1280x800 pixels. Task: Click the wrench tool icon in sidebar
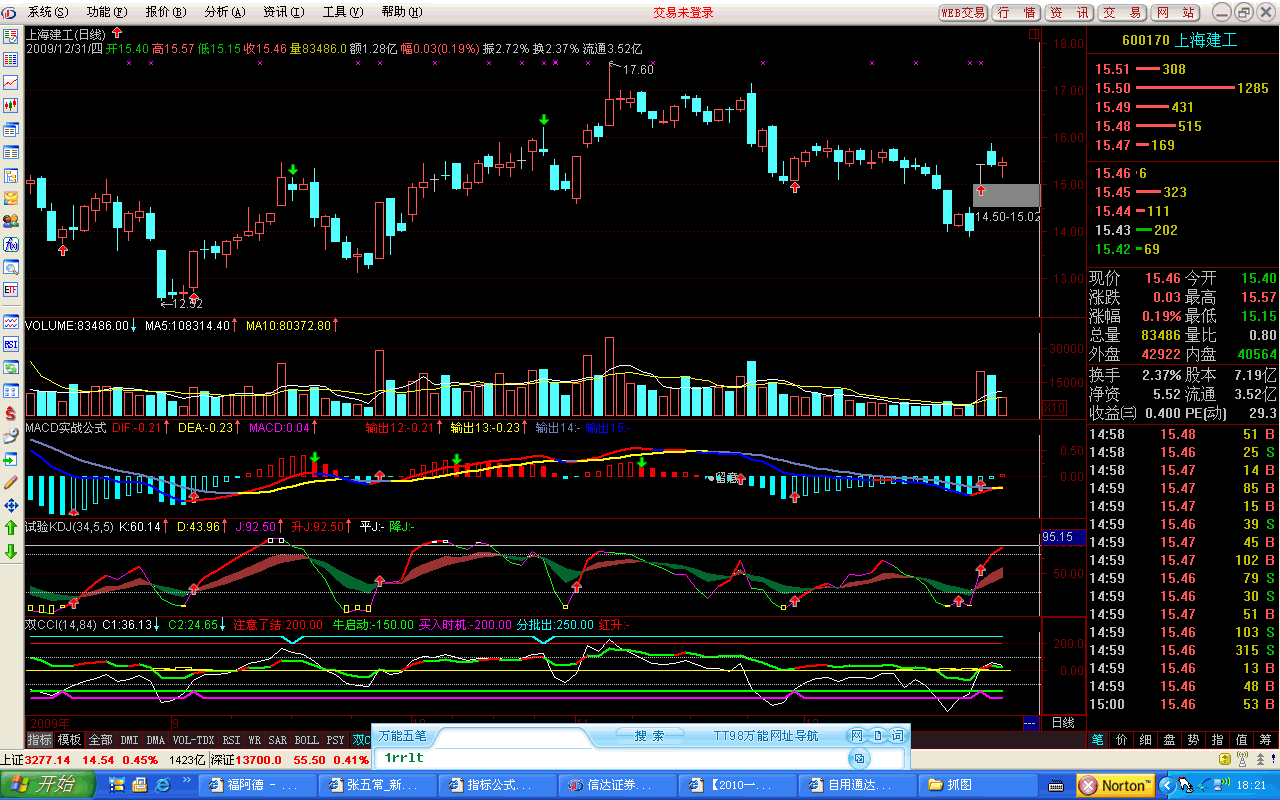pyautogui.click(x=11, y=436)
